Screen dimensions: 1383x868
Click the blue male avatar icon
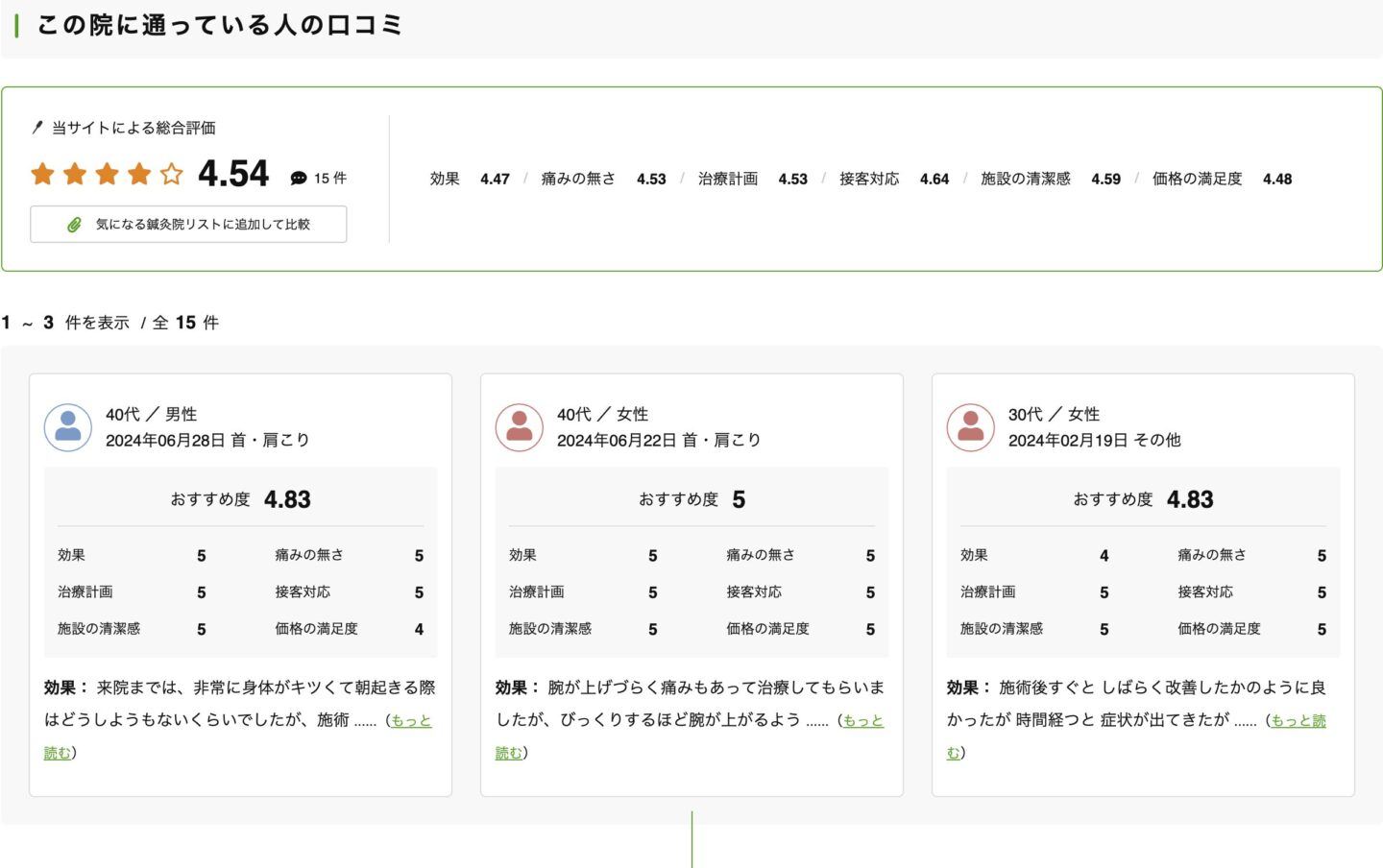click(x=68, y=427)
